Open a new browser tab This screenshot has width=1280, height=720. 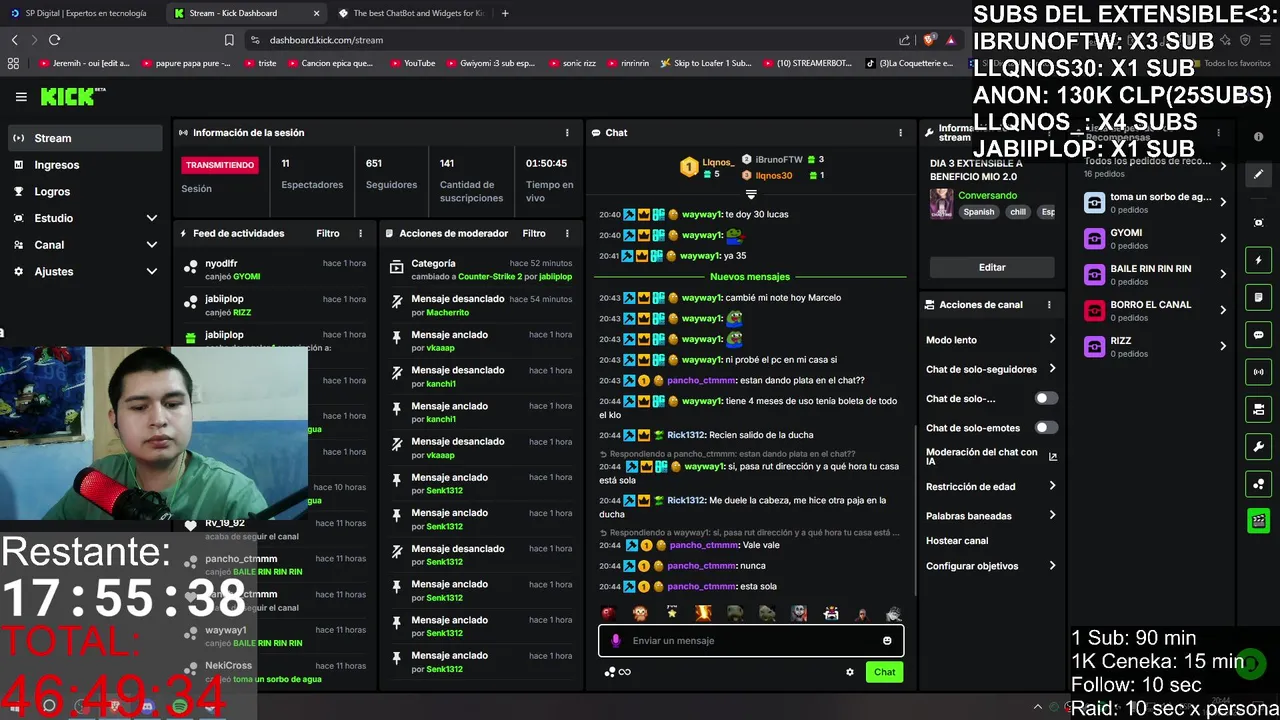(505, 13)
